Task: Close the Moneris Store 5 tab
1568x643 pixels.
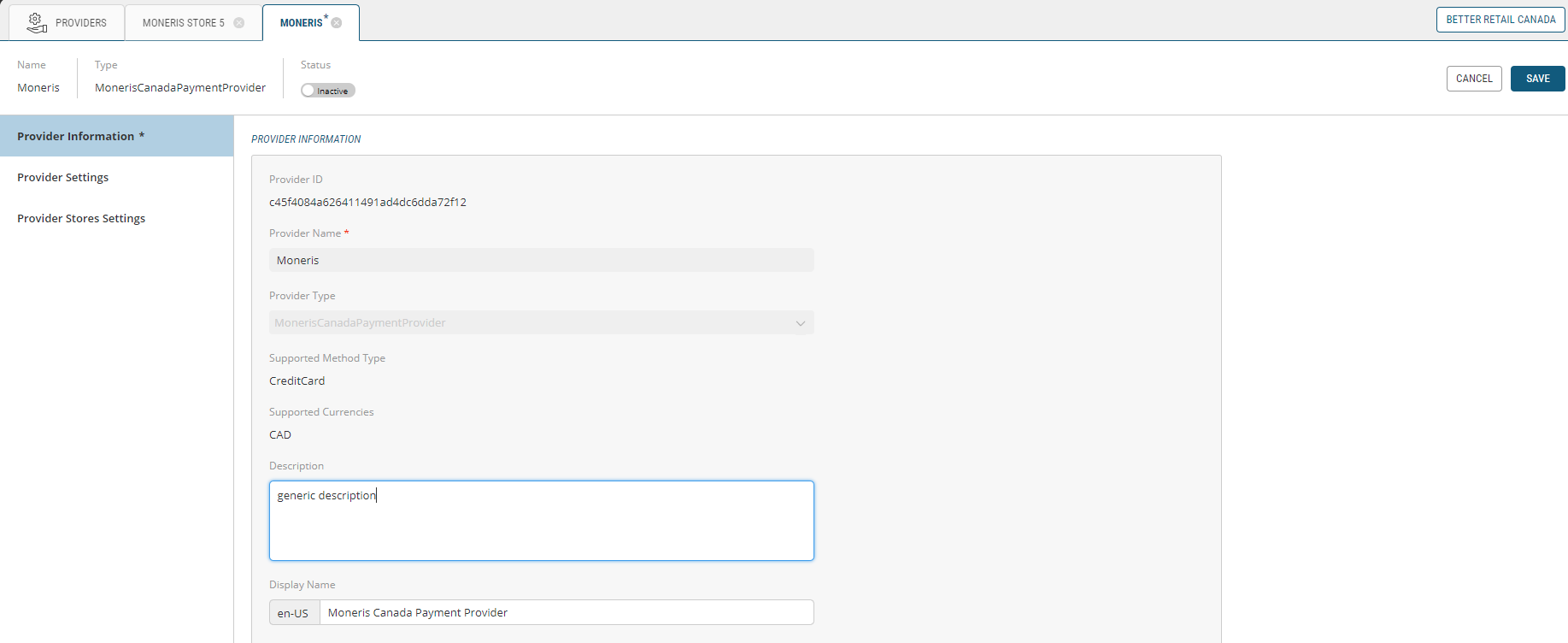Action: 239,23
